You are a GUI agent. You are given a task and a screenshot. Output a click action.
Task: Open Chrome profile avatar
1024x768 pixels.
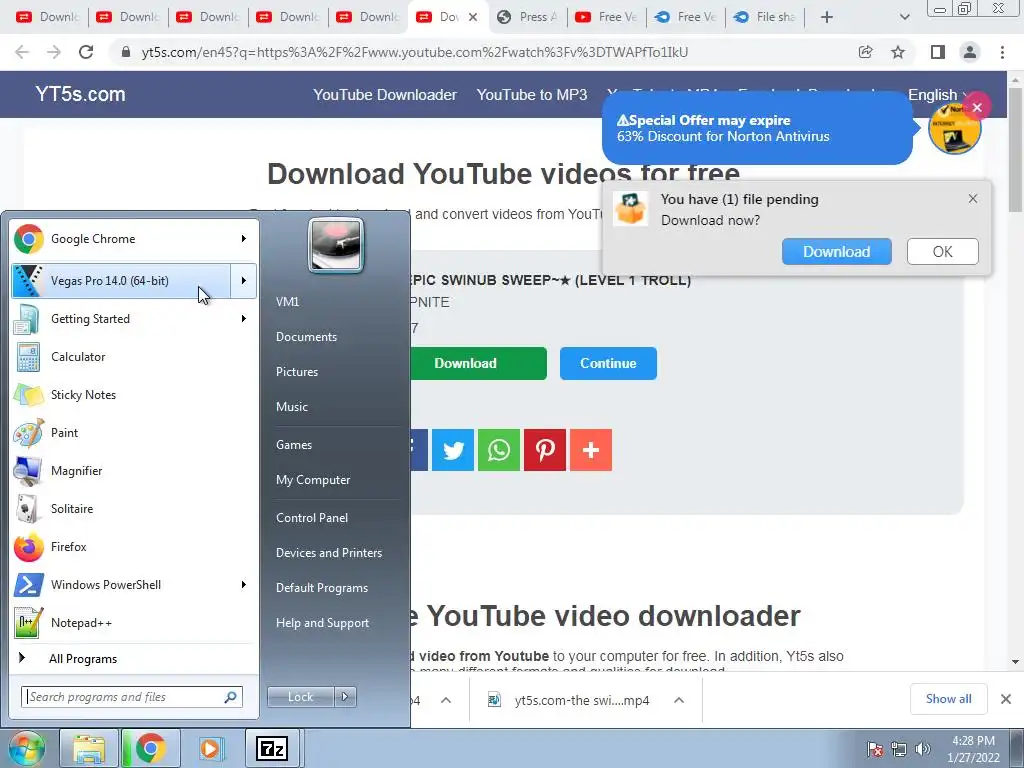click(x=970, y=52)
